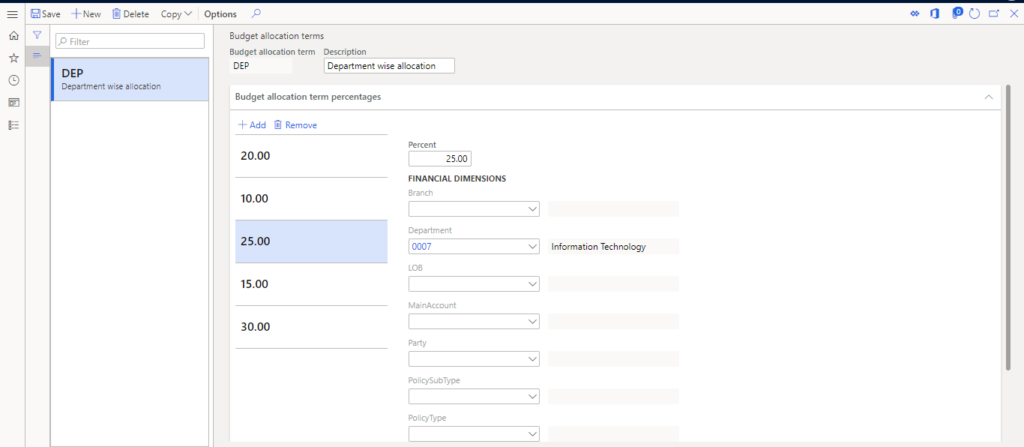The height and width of the screenshot is (447, 1024).
Task: Open the Copy dropdown menu
Action: [176, 14]
